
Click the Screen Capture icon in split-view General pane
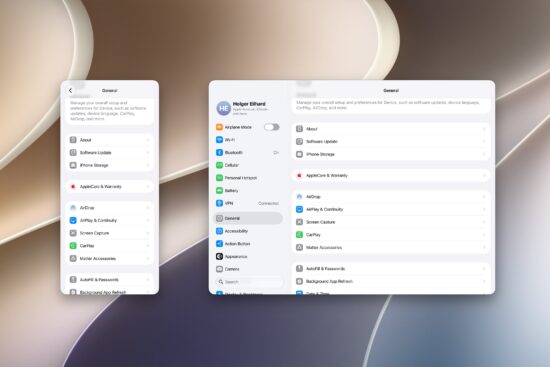coord(299,222)
